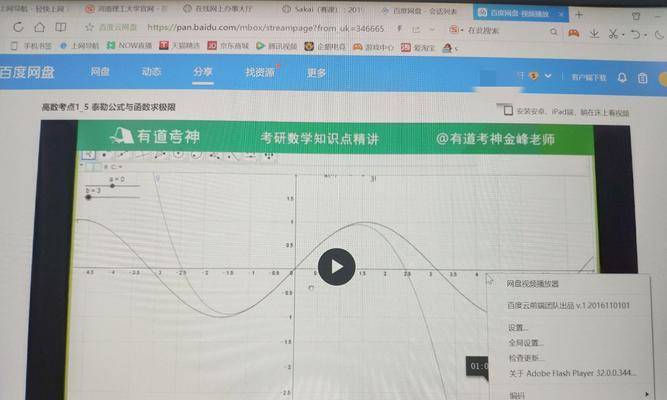Open the downloads arrow icon

coord(594,33)
